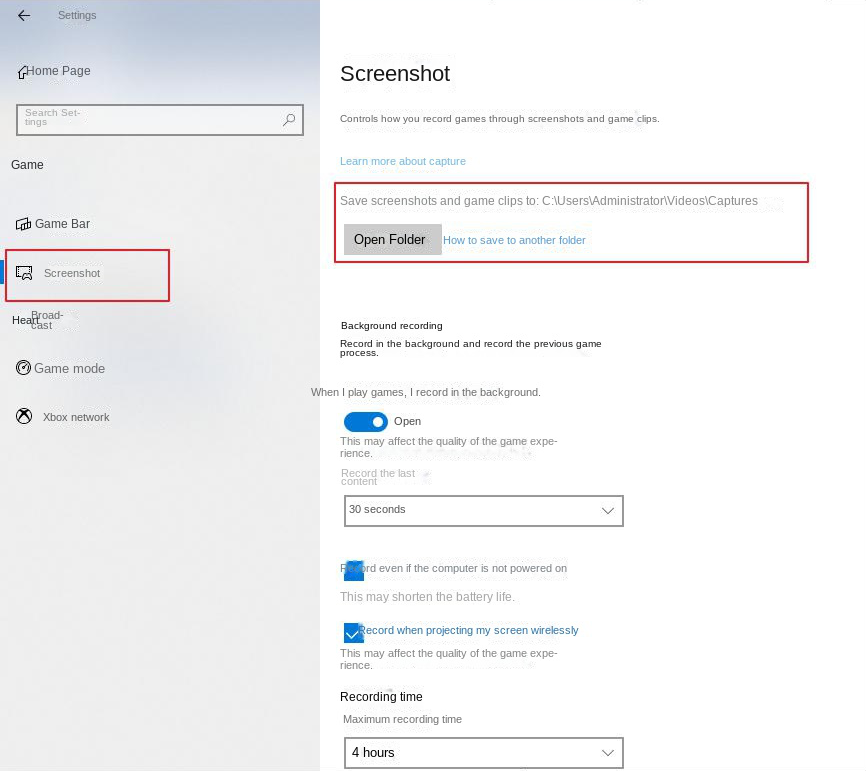Select the Xbox network menu item
This screenshot has height=771, width=866.
tap(76, 417)
